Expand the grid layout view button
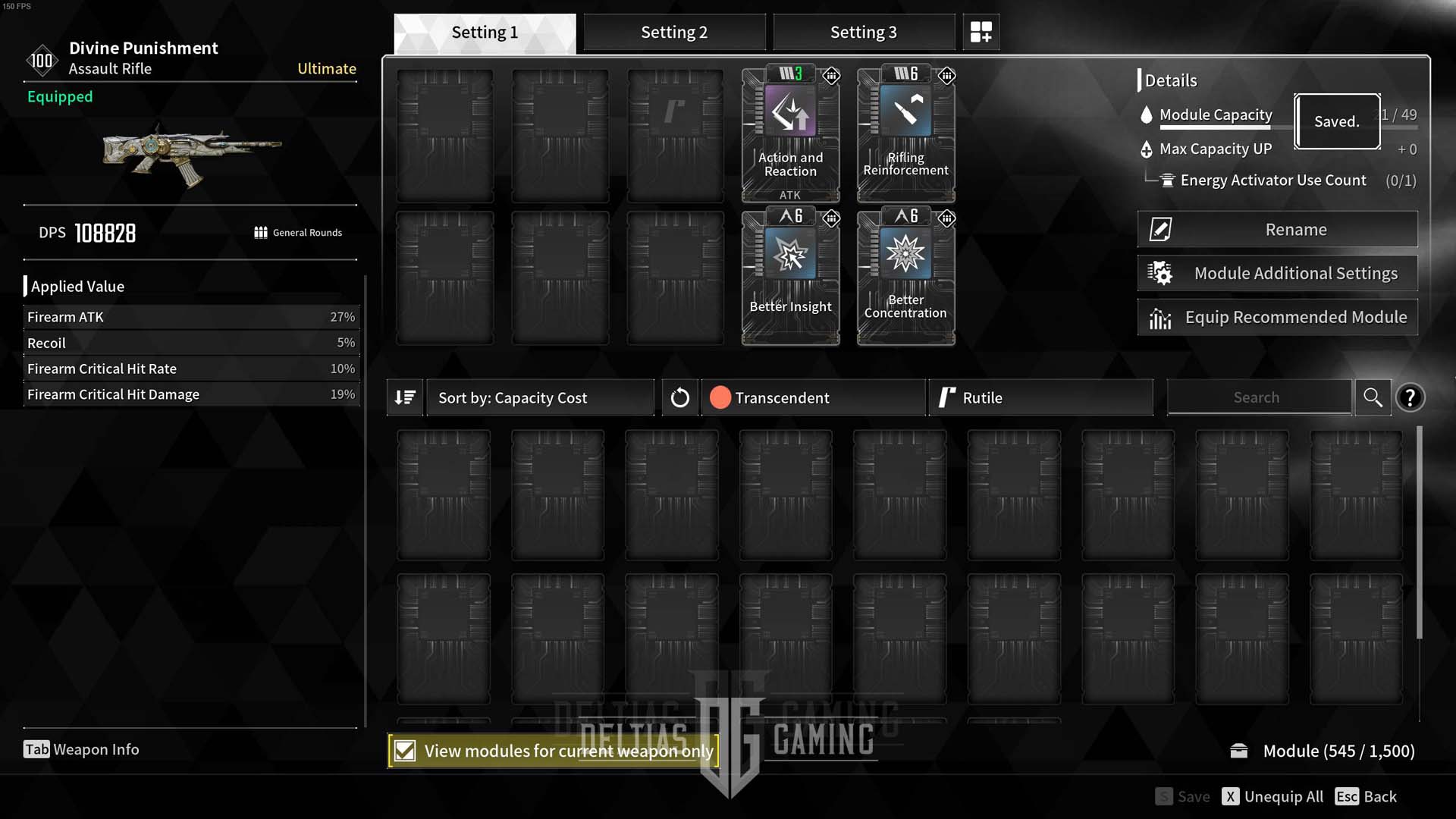The image size is (1456, 819). pos(979,31)
